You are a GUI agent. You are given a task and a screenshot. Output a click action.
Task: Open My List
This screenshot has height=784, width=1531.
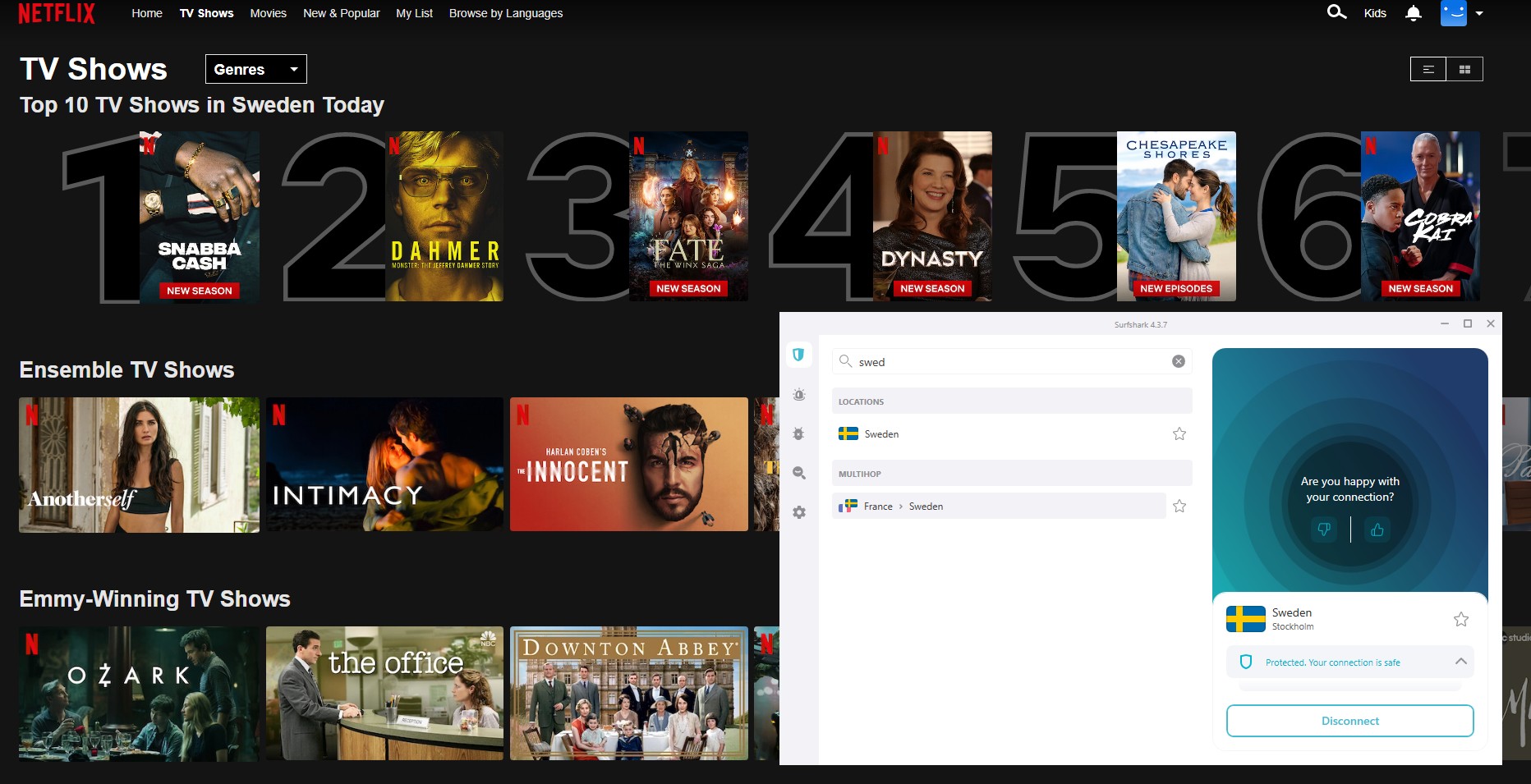pyautogui.click(x=415, y=13)
